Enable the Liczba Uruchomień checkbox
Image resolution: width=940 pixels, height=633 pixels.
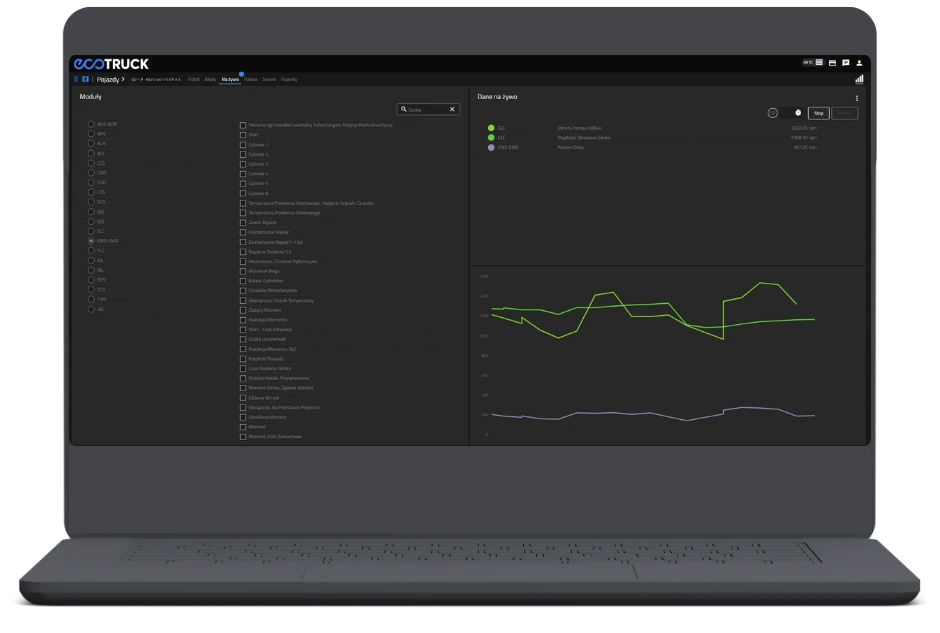(243, 339)
